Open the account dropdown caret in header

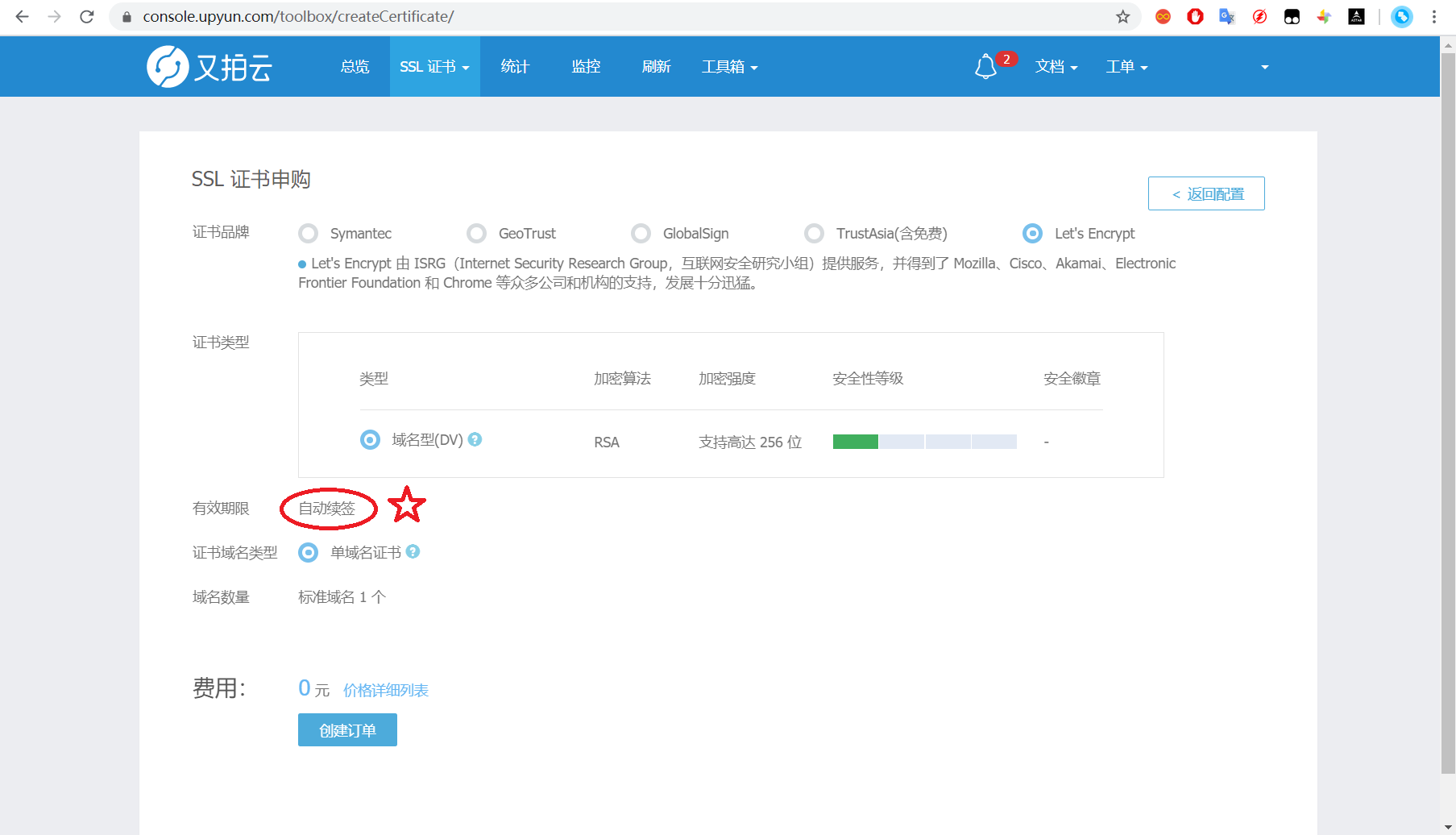tap(1264, 67)
